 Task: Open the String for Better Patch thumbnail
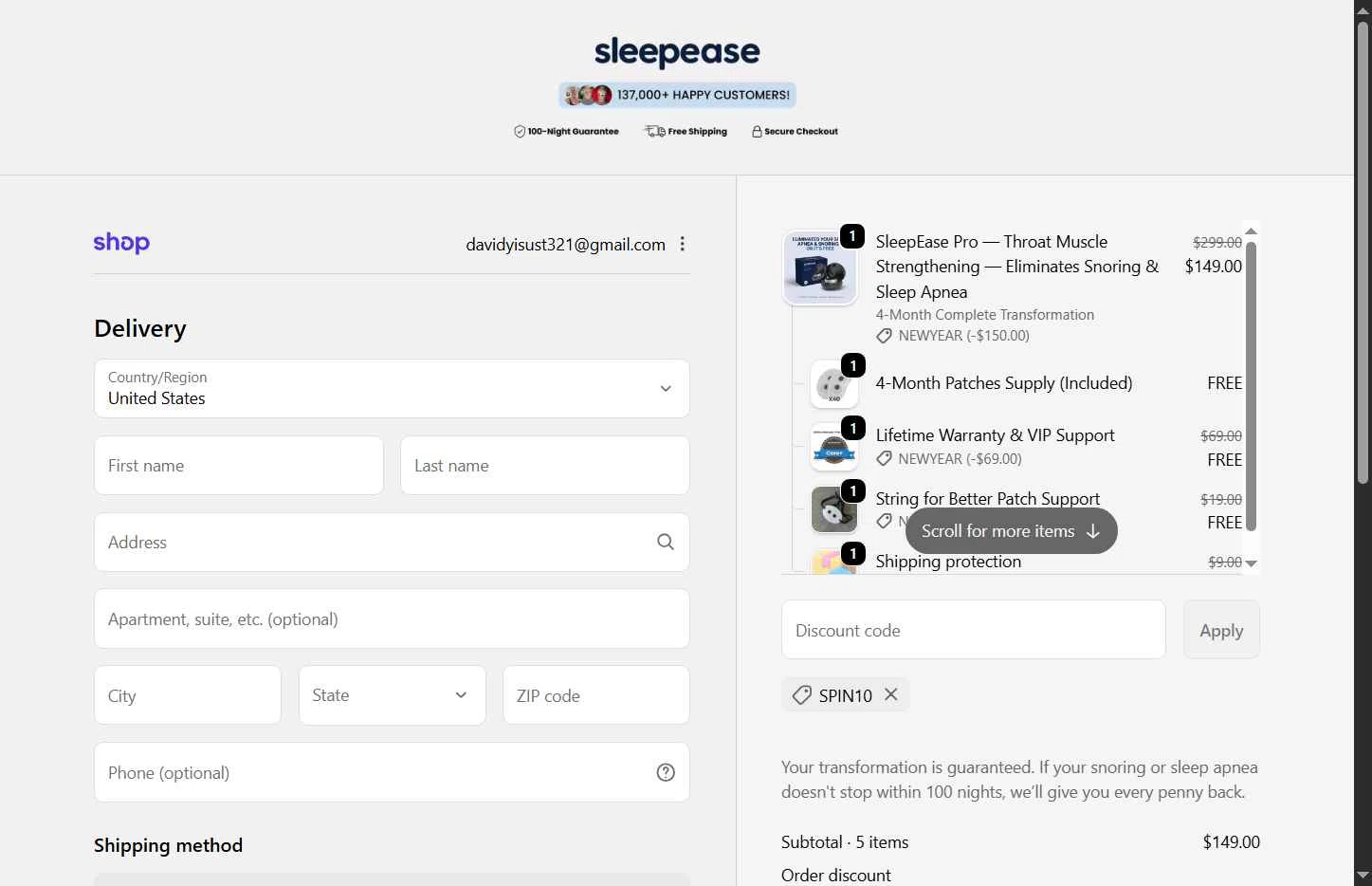[834, 510]
